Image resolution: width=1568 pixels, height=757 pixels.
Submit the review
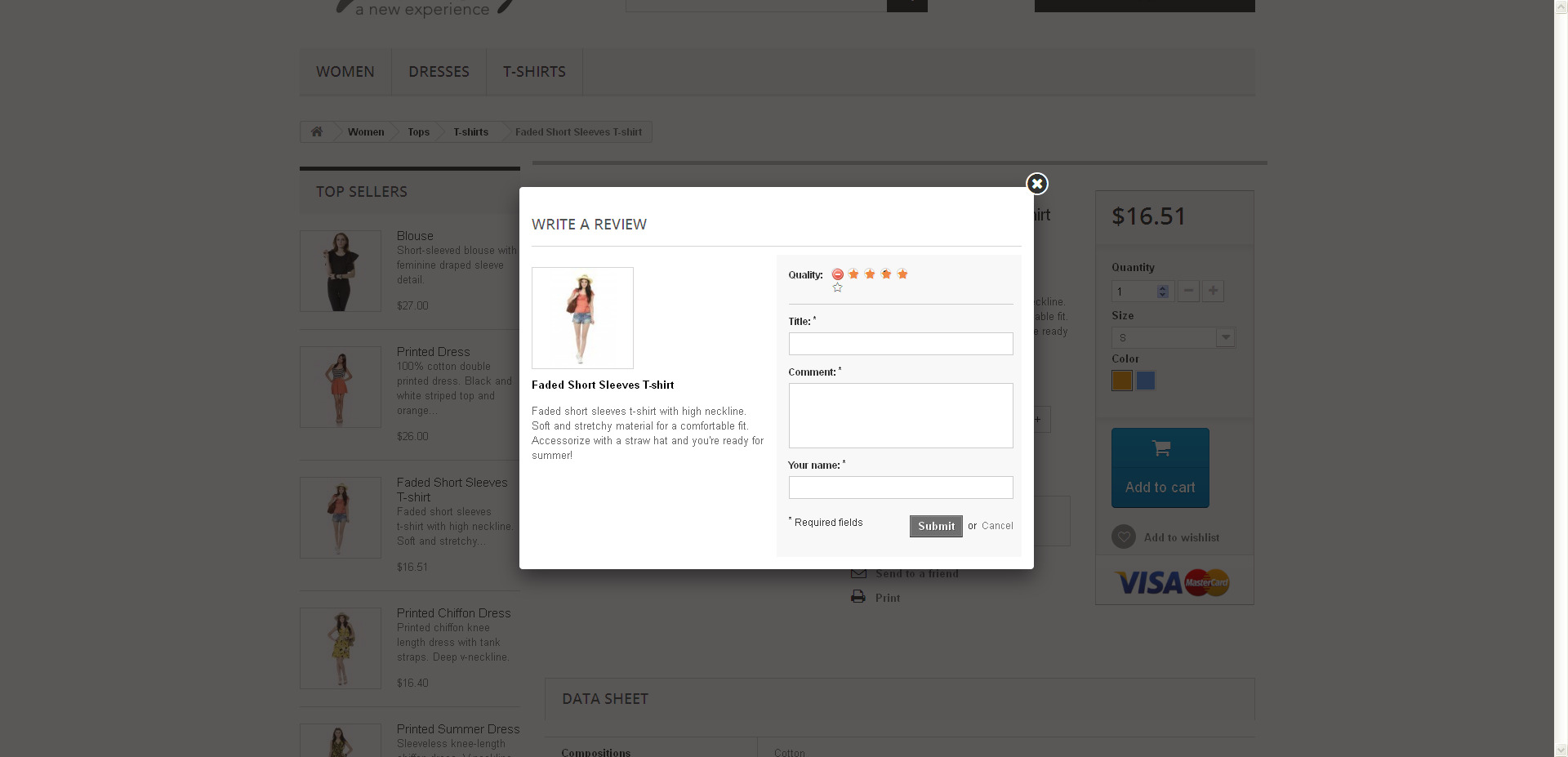[936, 526]
